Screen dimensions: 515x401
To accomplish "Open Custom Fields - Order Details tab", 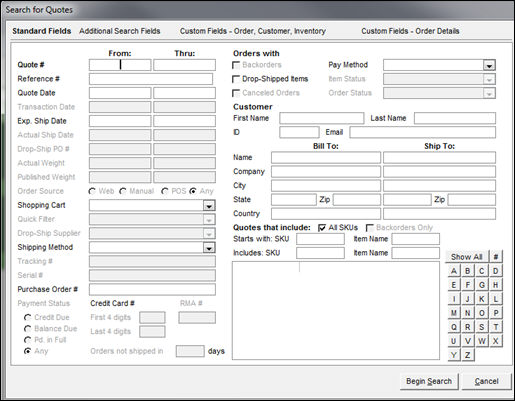I will tap(410, 31).
